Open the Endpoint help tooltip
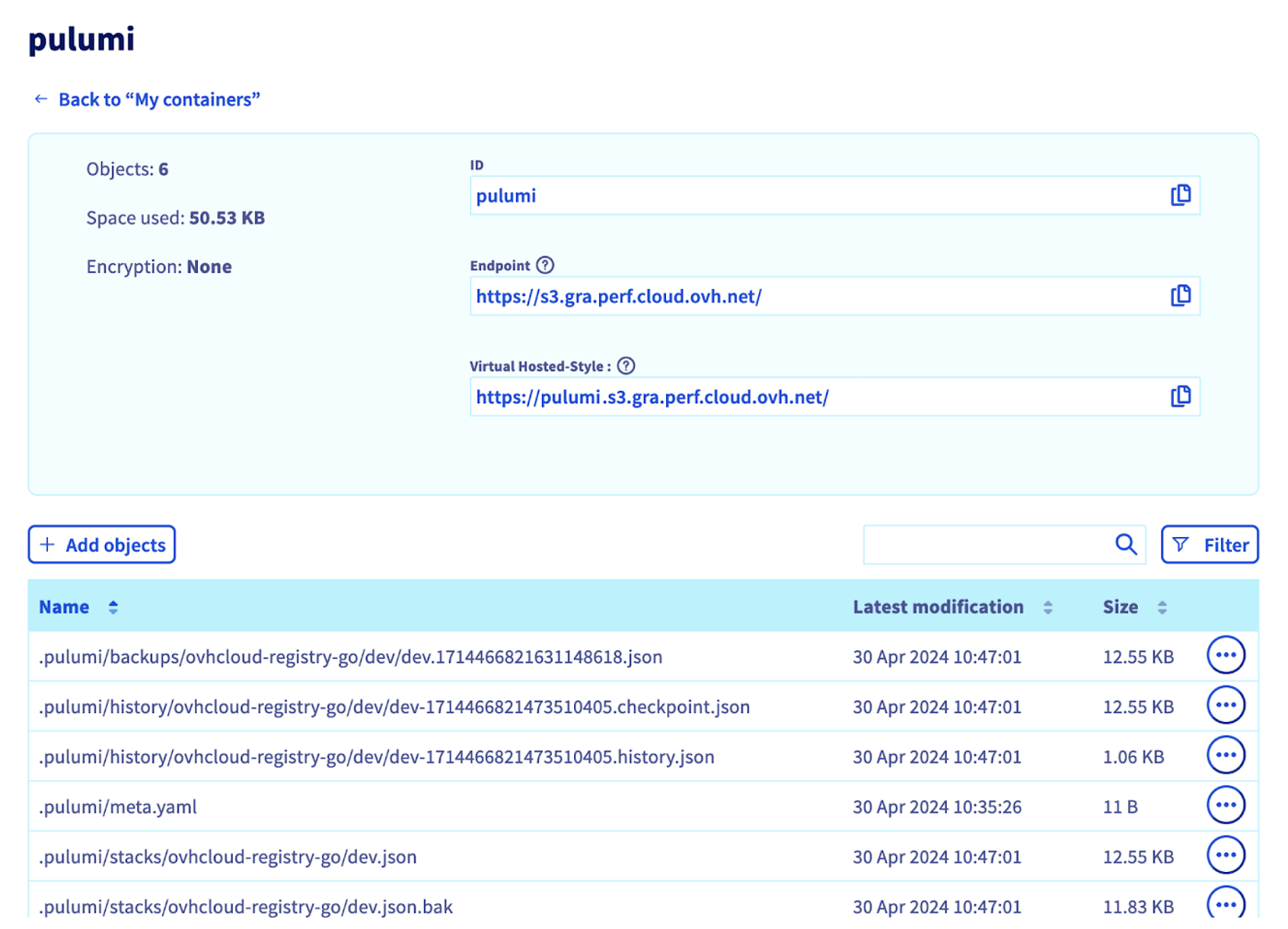 point(546,265)
